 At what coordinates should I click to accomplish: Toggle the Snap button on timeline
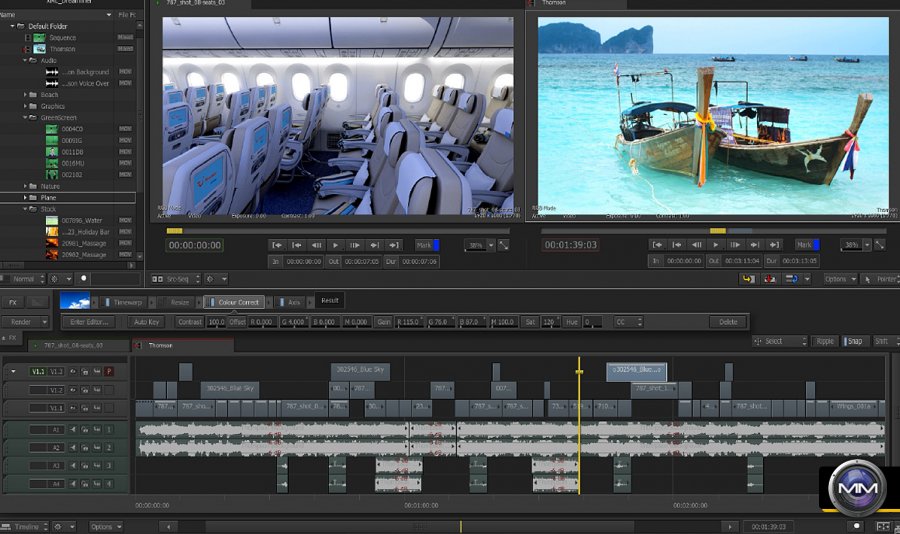point(855,342)
